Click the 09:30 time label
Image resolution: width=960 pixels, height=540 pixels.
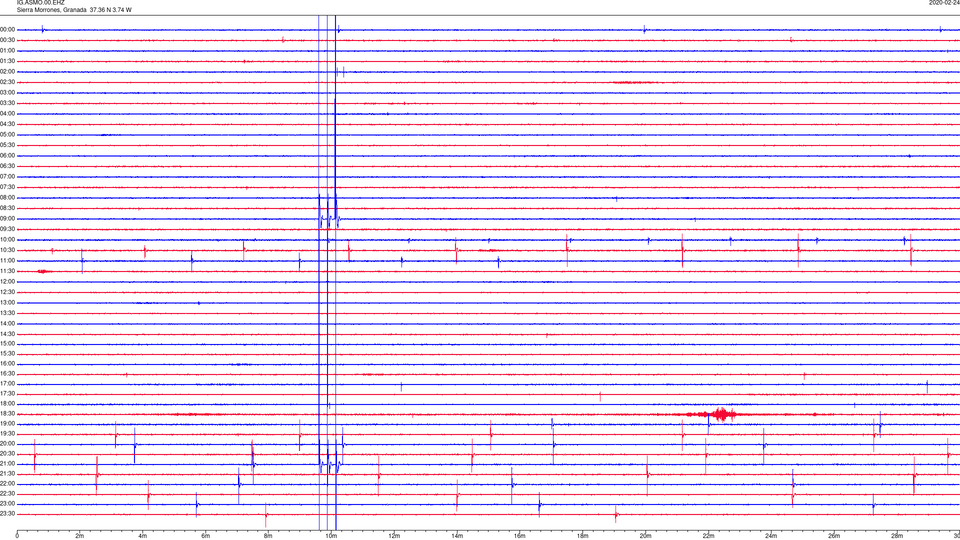[8, 230]
